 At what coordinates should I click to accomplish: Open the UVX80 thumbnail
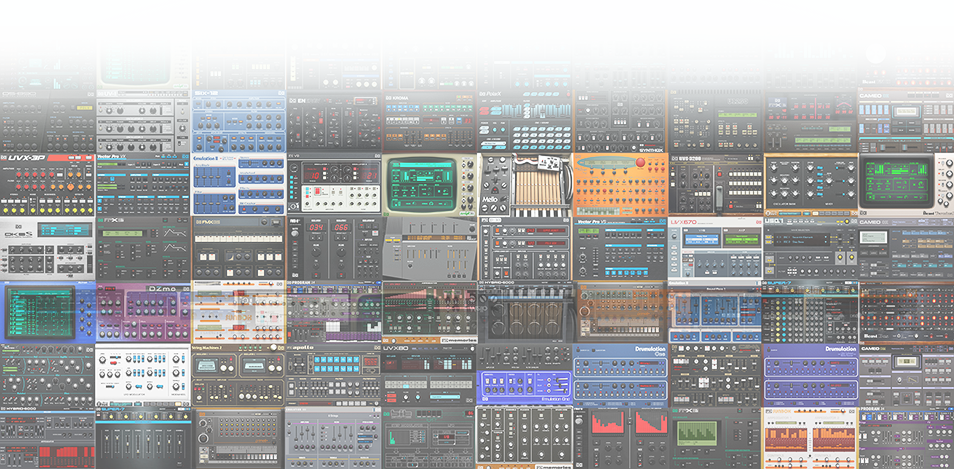[x=429, y=375]
